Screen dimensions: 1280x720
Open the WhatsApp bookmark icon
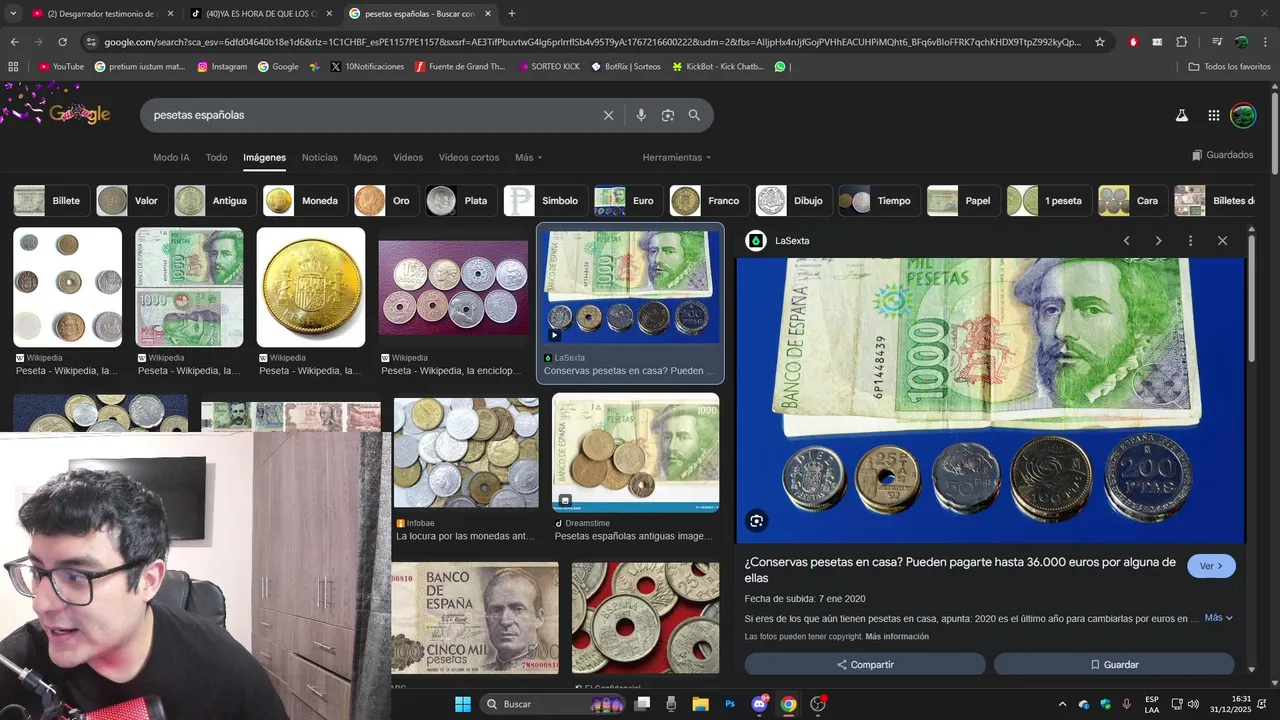780,67
